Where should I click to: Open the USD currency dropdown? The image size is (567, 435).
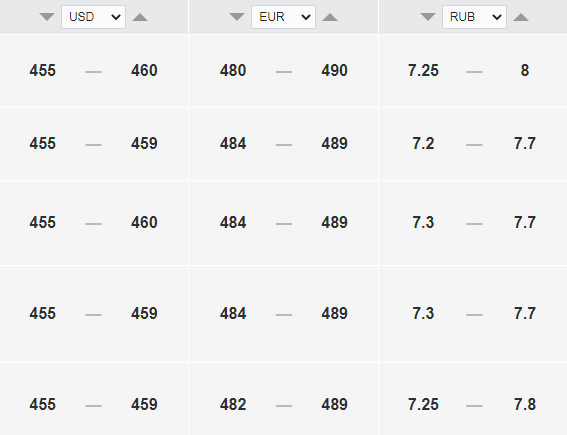[93, 17]
